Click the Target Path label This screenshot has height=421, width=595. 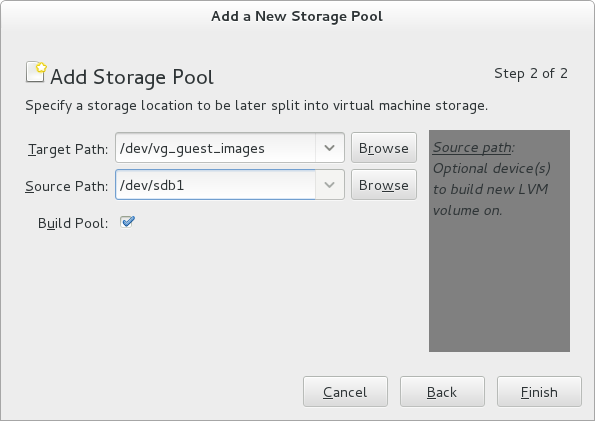pos(68,149)
